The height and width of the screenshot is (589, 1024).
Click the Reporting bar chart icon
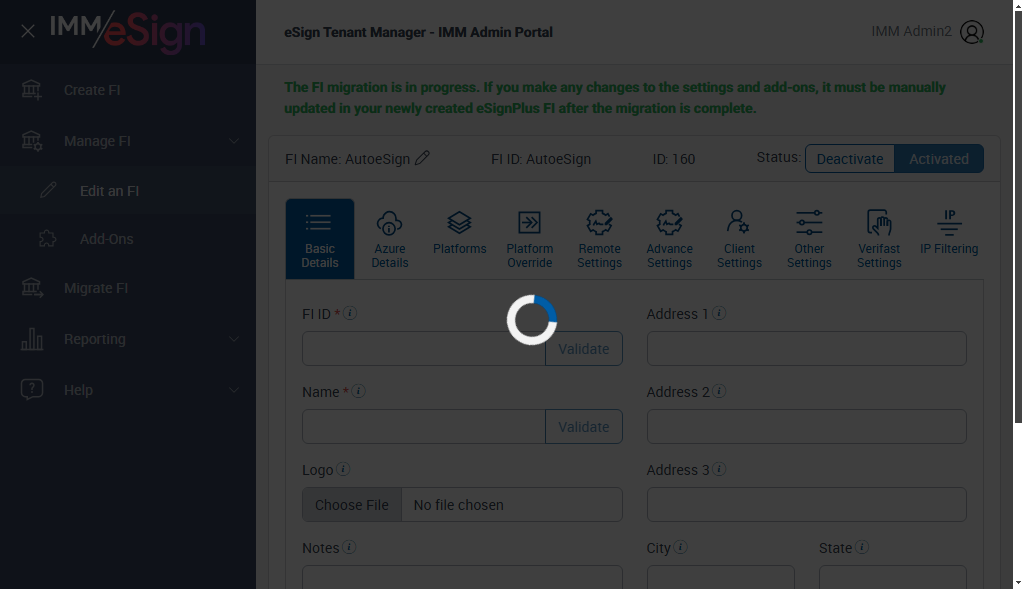tap(31, 339)
